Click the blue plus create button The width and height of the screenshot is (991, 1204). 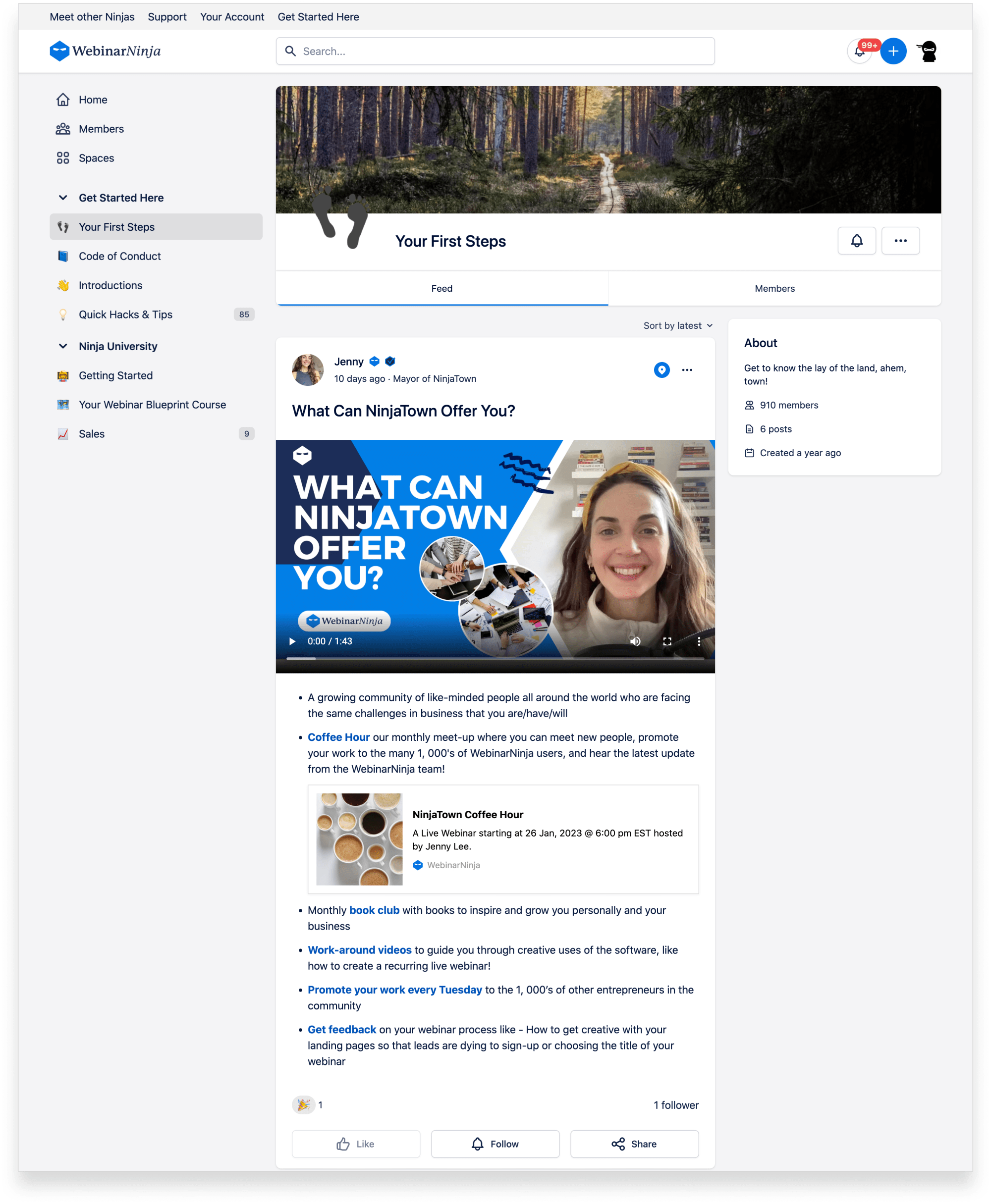click(x=893, y=52)
